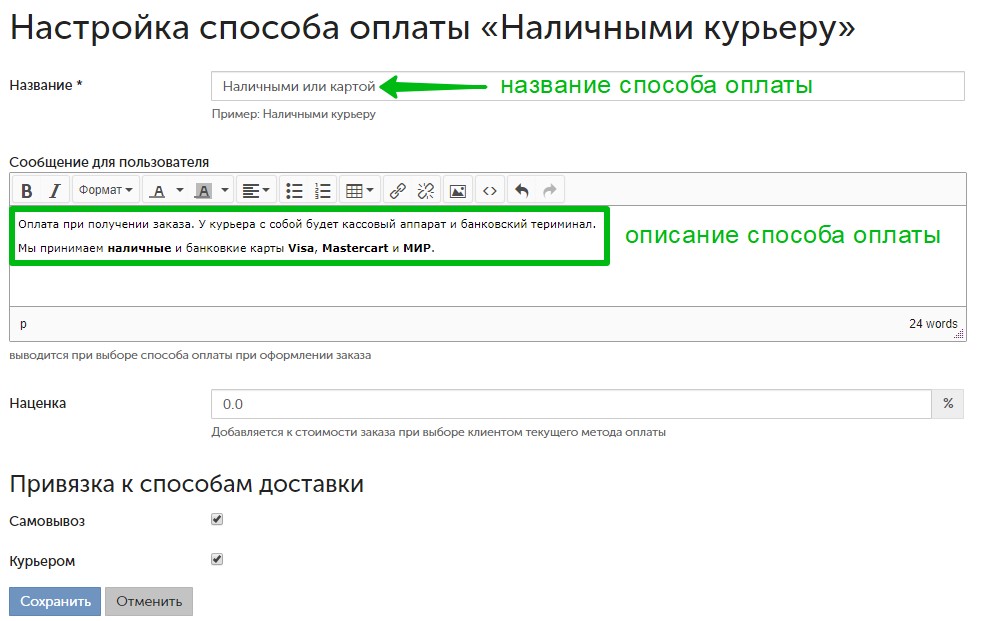Remove link with unlink icon
Image resolution: width=987 pixels, height=621 pixels.
pos(426,190)
